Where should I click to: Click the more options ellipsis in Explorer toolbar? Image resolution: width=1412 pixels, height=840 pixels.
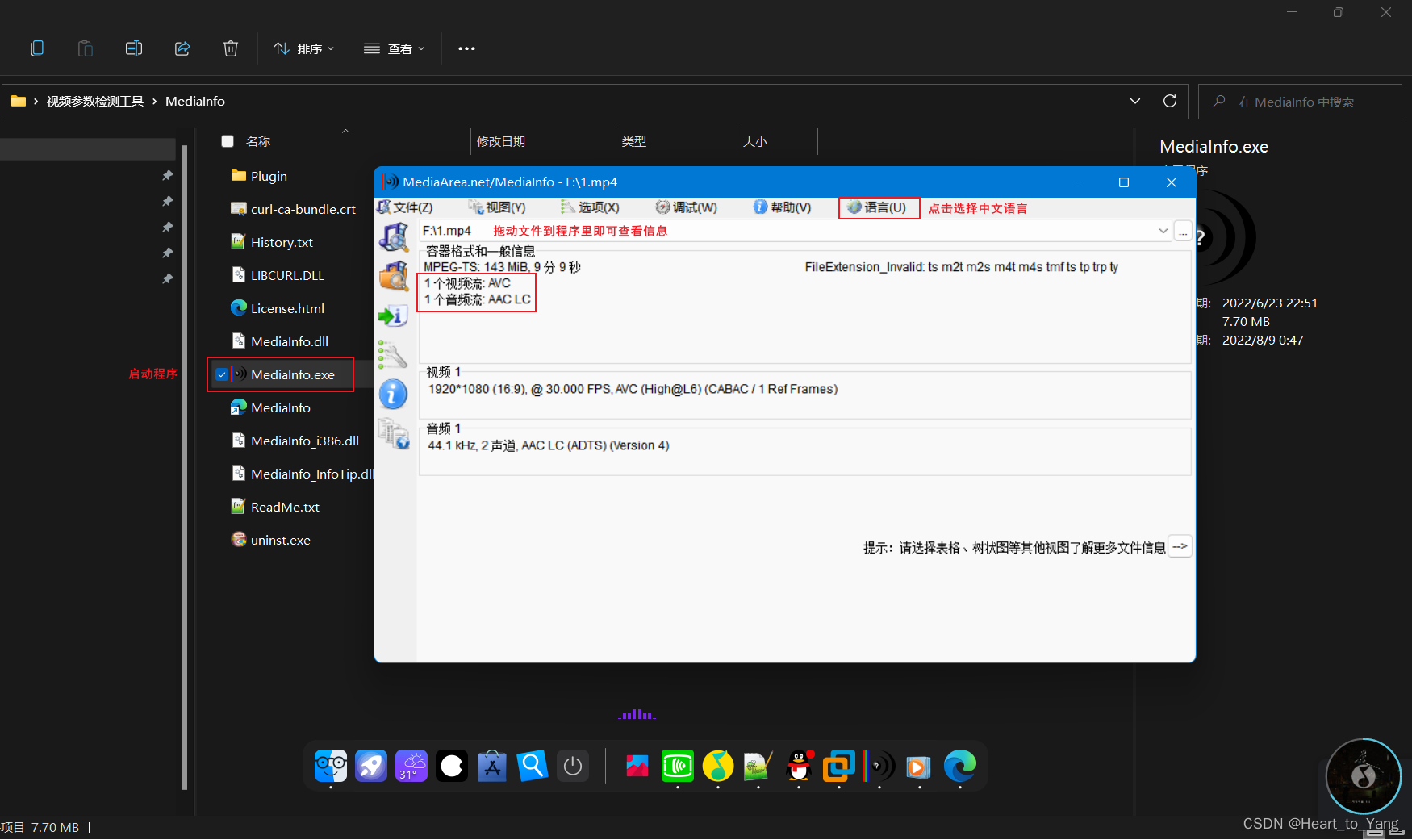tap(466, 49)
